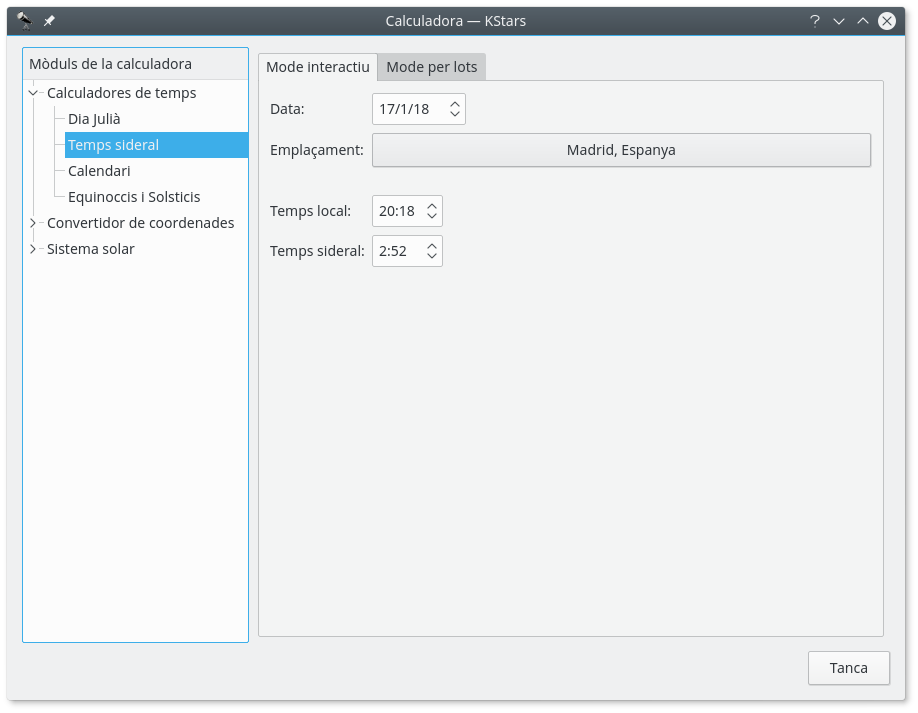This screenshot has width=918, height=713.
Task: Decrease Temps sideral with down arrow
Action: (432, 257)
